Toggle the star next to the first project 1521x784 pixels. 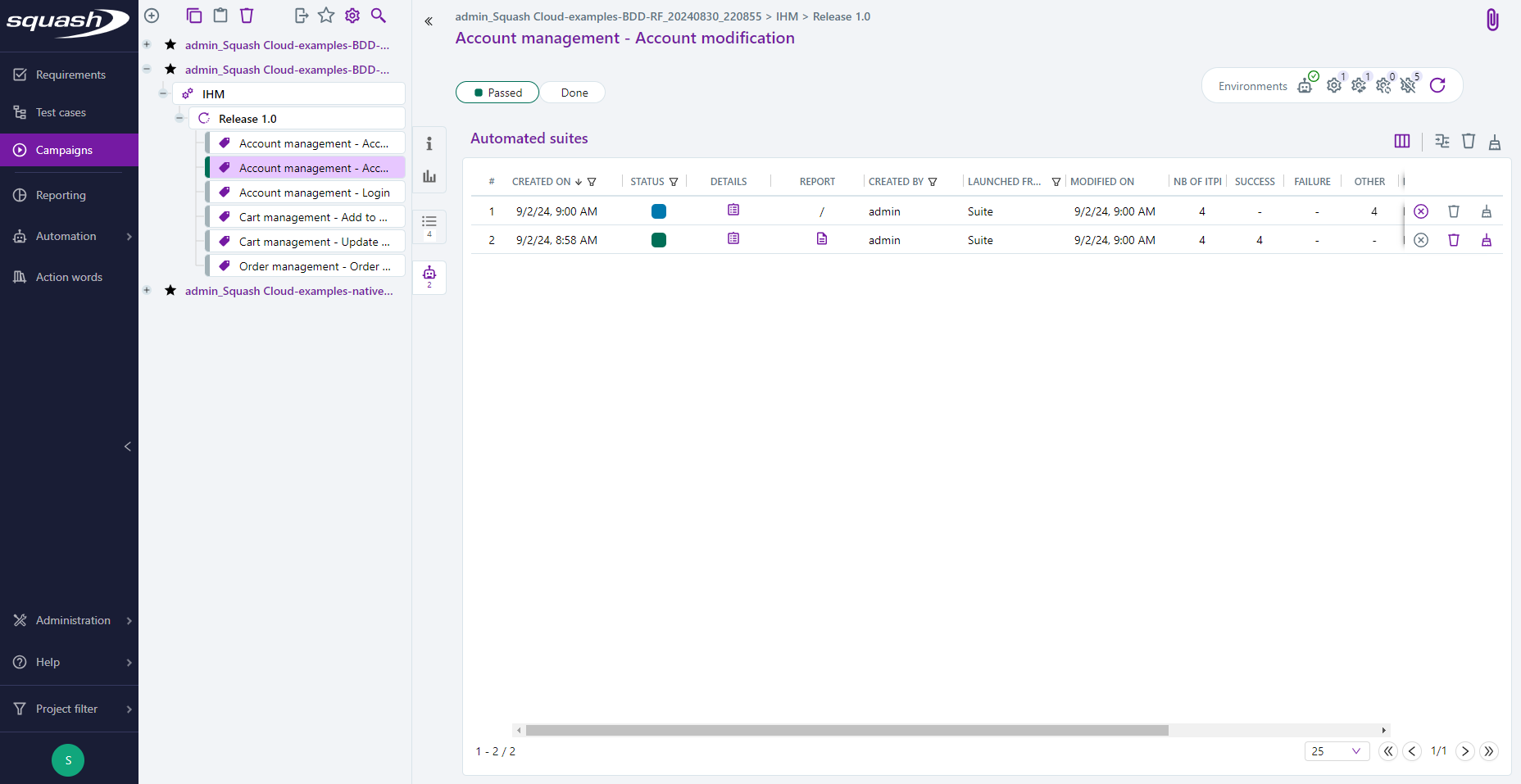(170, 45)
